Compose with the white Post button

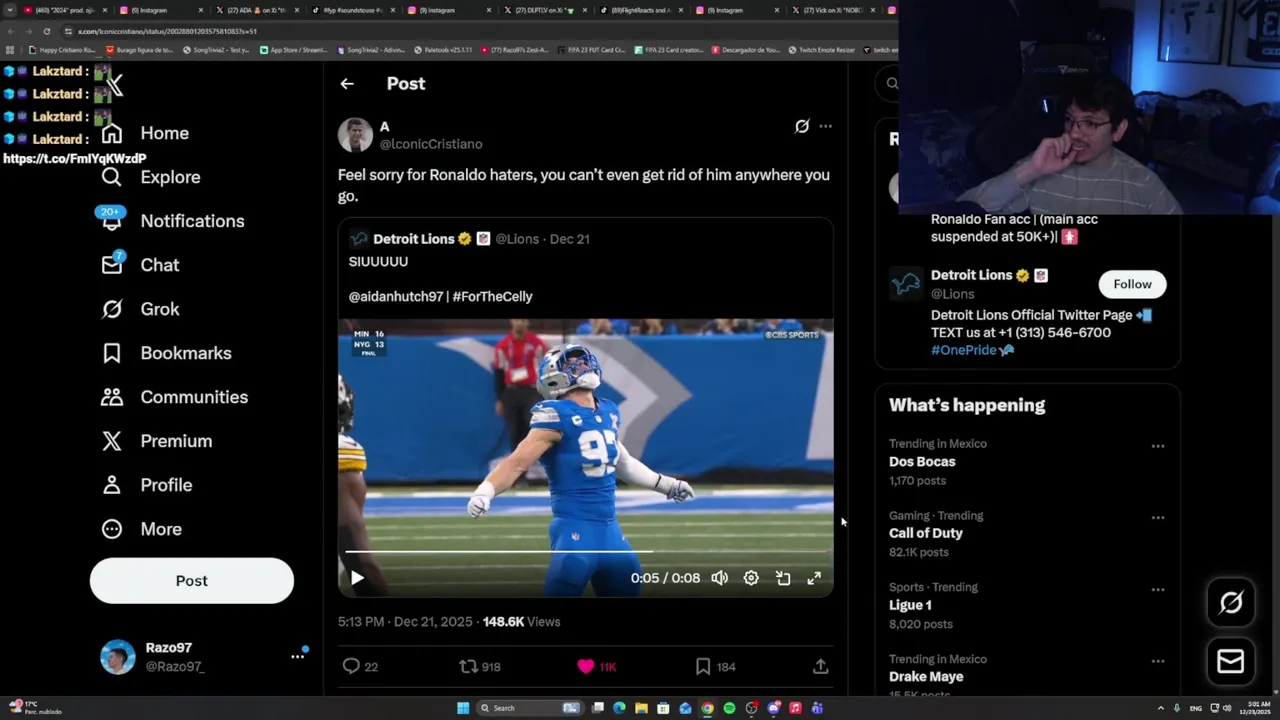[x=192, y=581]
